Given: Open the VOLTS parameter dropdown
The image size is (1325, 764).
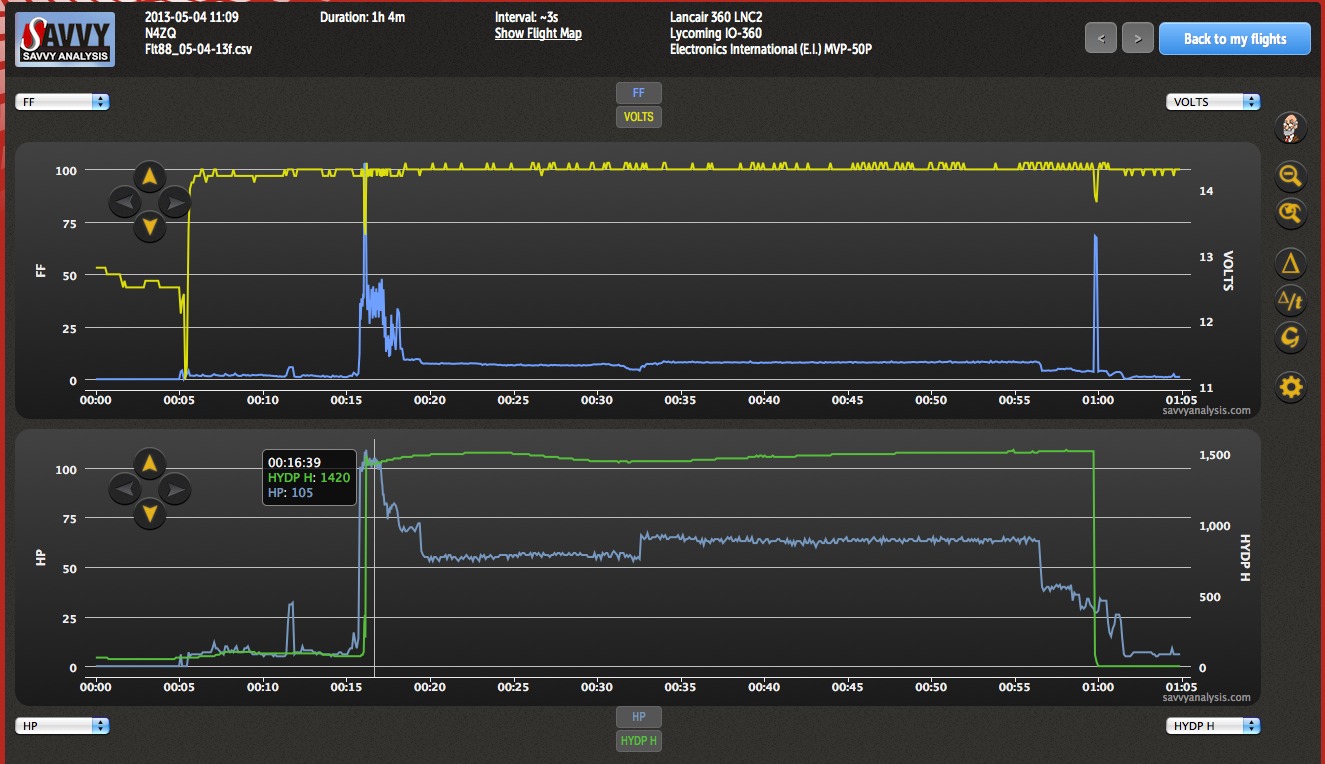Looking at the screenshot, I should click(1212, 102).
